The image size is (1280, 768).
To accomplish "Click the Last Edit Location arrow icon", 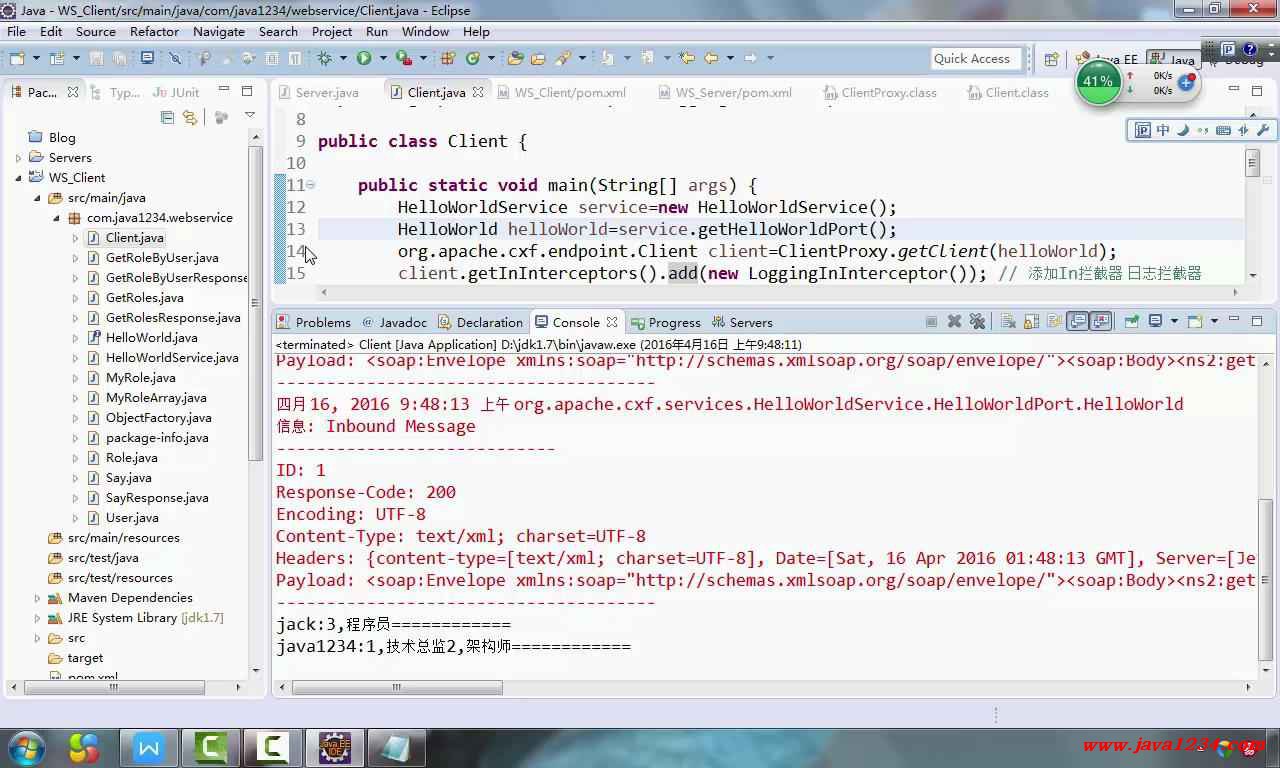I will click(x=686, y=58).
